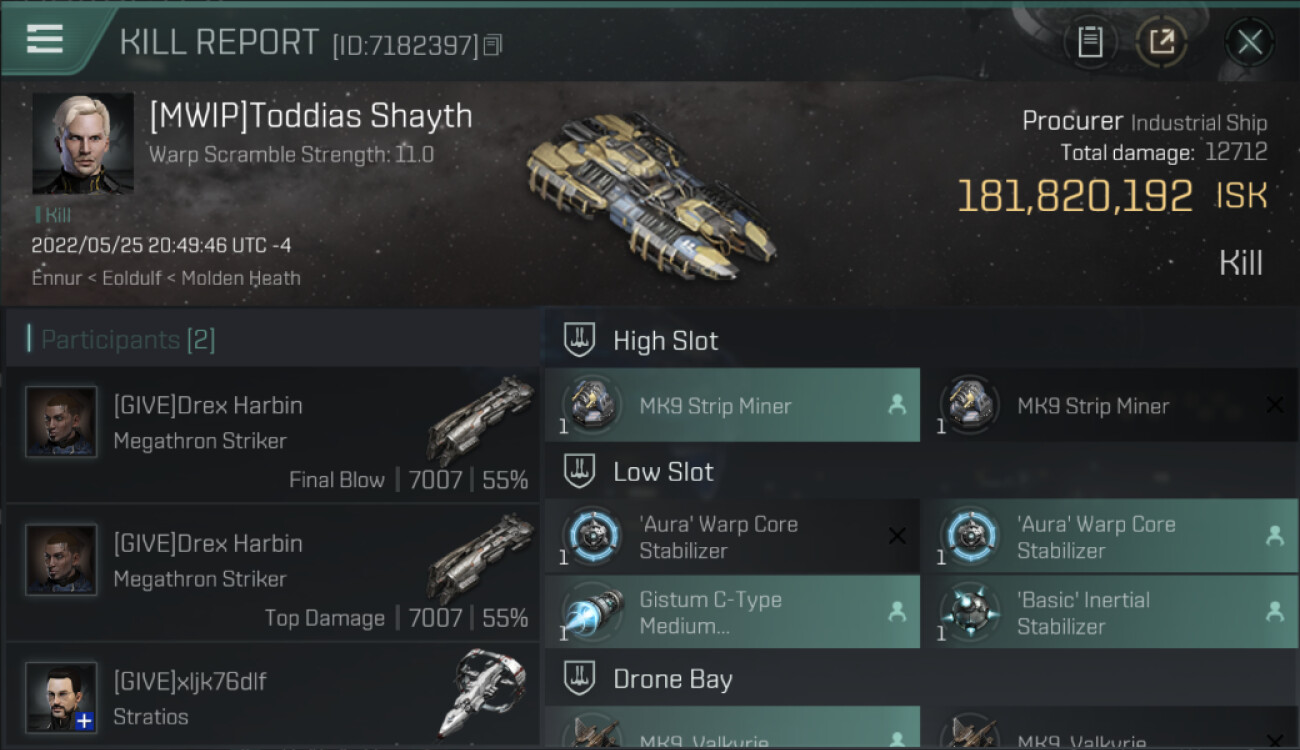
Task: Click the dropped 'Aura' Warp Core Stabilizer
Action: coord(1110,537)
